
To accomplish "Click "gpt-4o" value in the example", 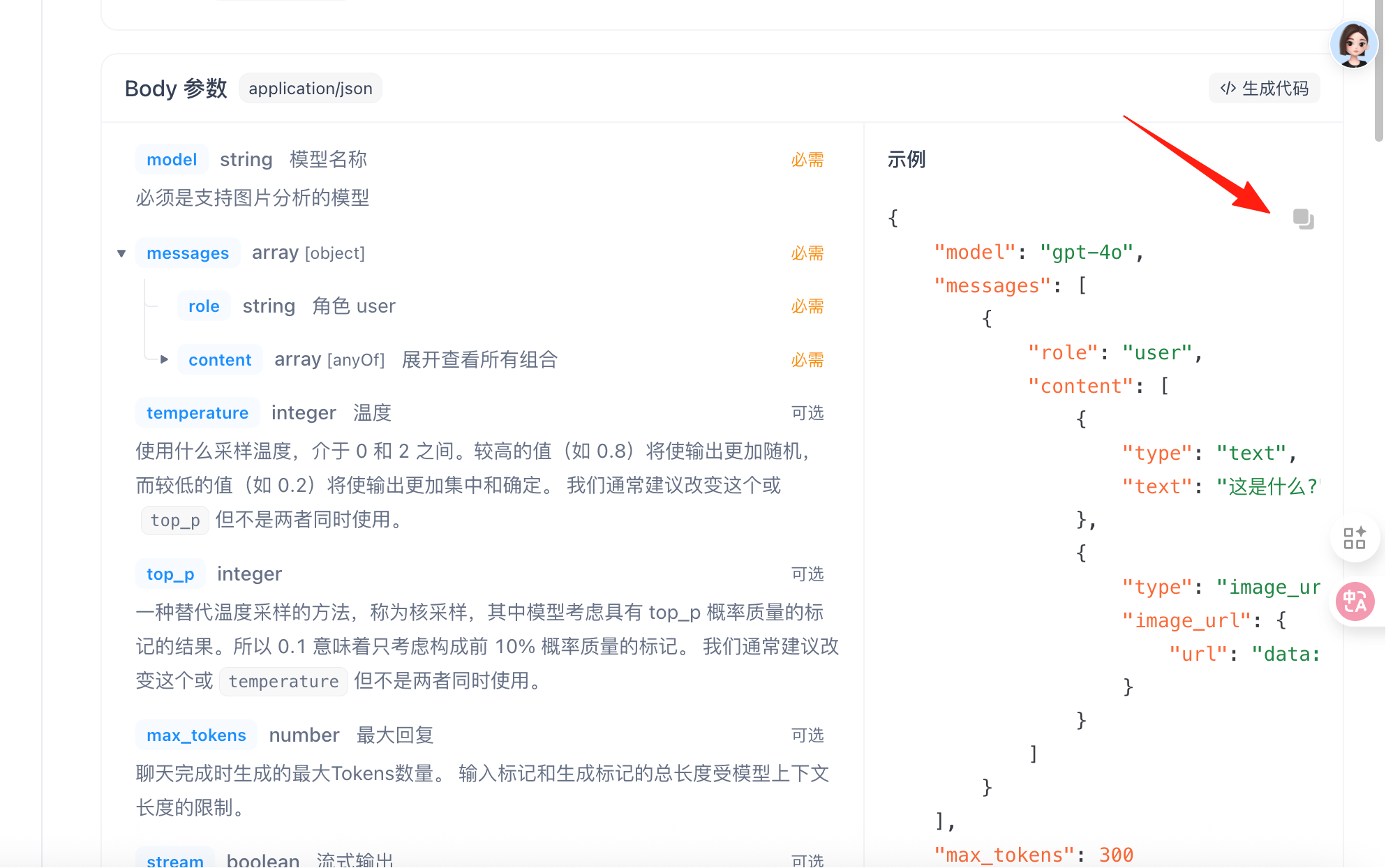I will point(1085,252).
